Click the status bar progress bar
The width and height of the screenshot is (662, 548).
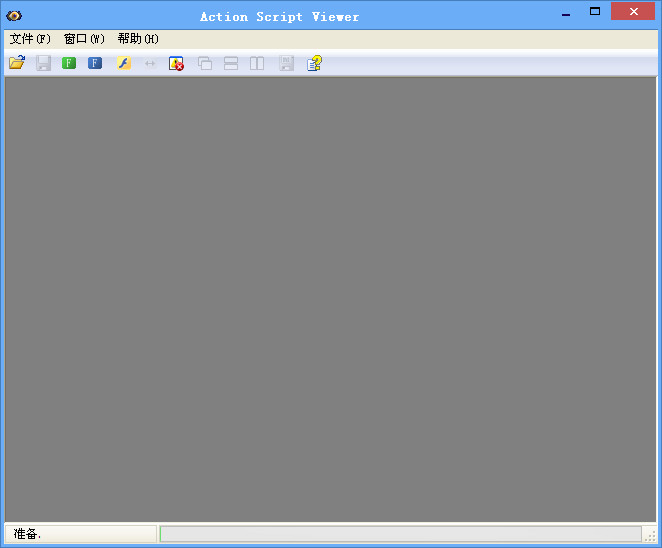401,534
